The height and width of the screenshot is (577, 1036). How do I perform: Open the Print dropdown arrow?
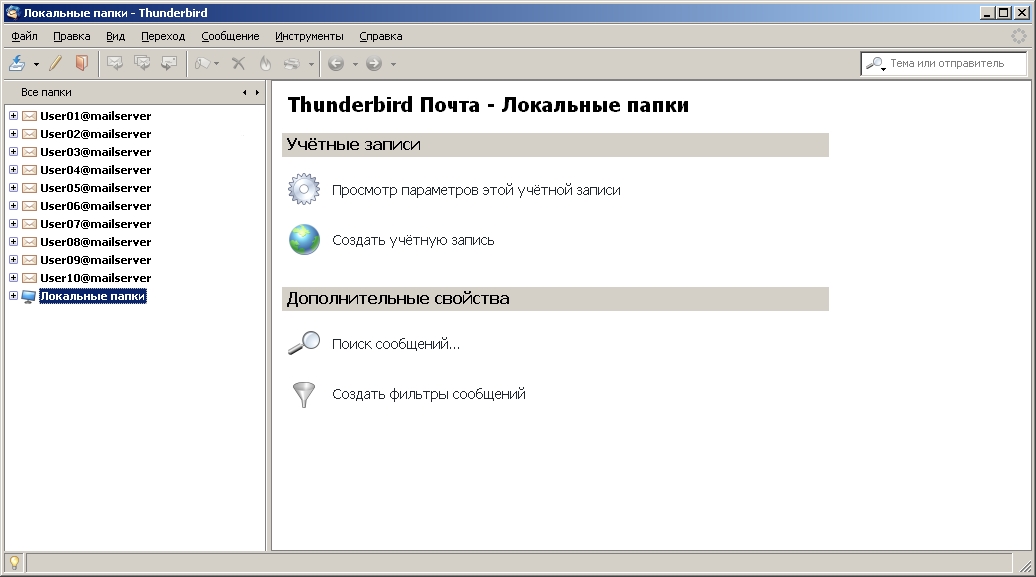point(311,64)
